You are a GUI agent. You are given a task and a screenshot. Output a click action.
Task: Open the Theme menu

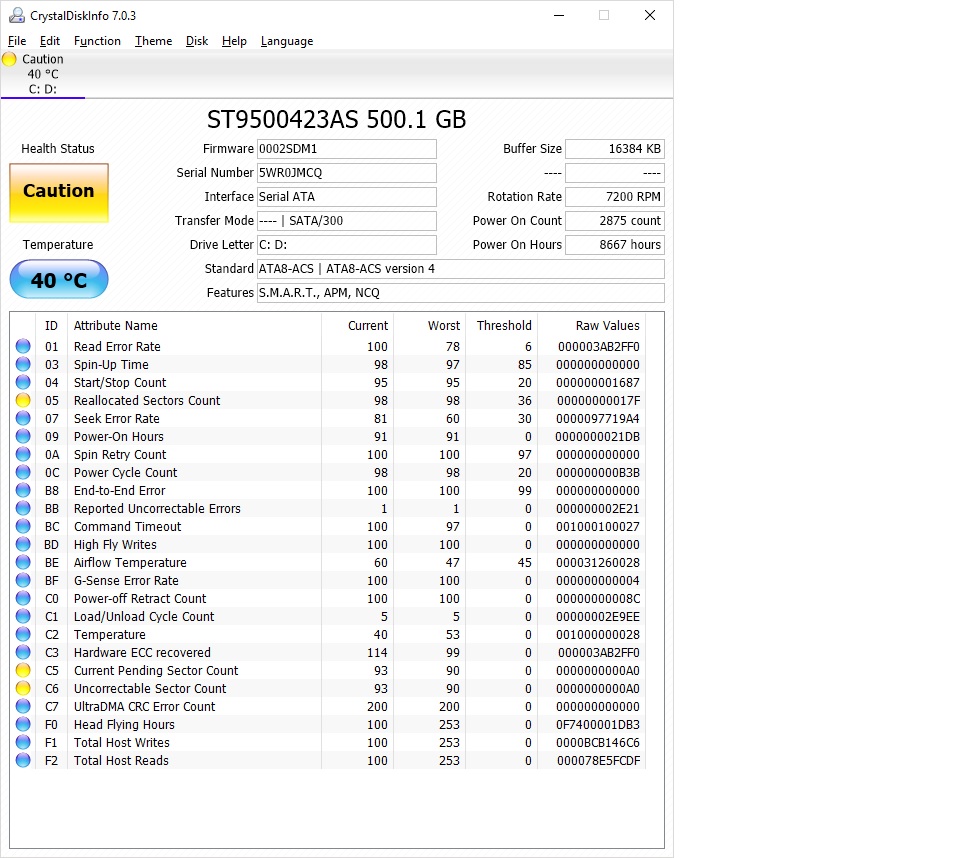point(153,41)
